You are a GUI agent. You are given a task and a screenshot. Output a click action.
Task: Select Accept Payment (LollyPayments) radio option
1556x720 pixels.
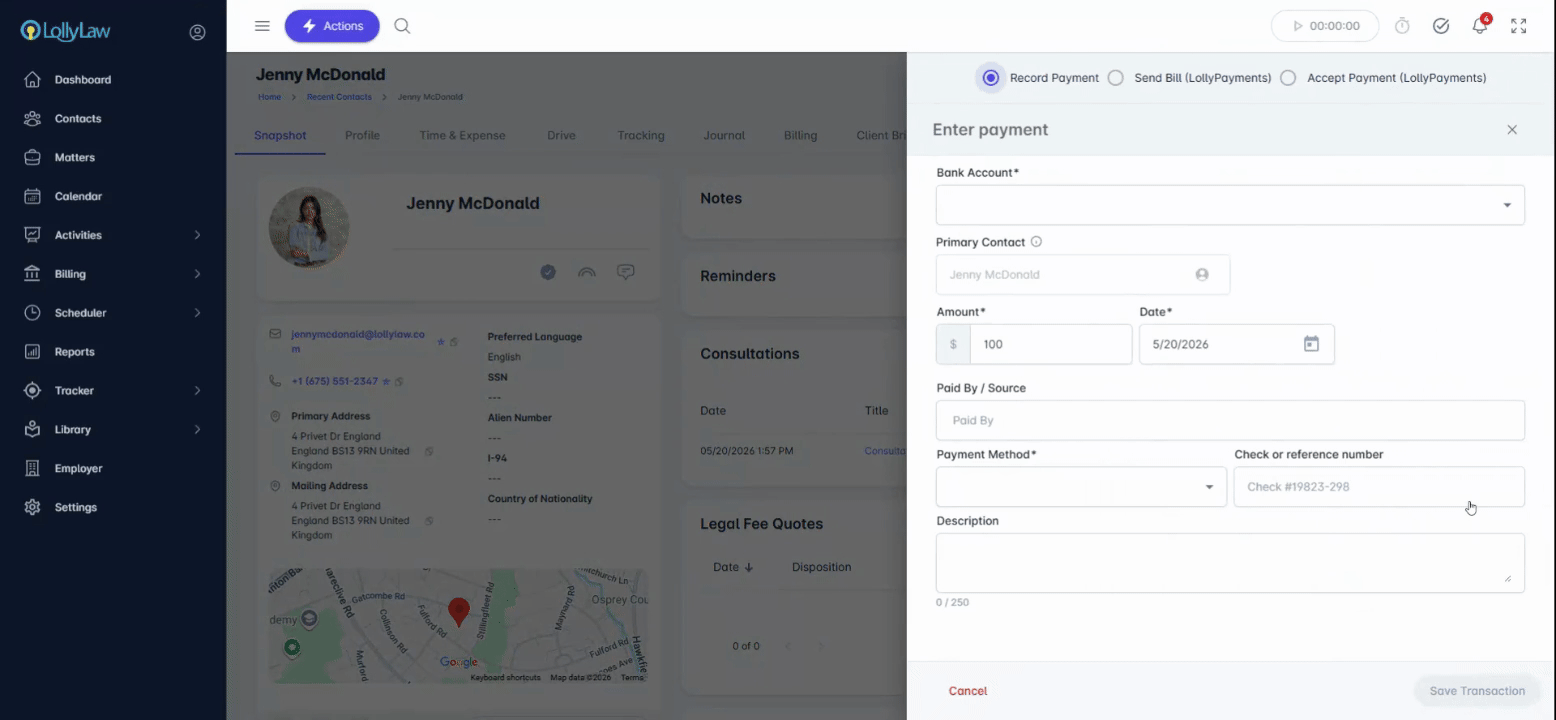pyautogui.click(x=1288, y=78)
